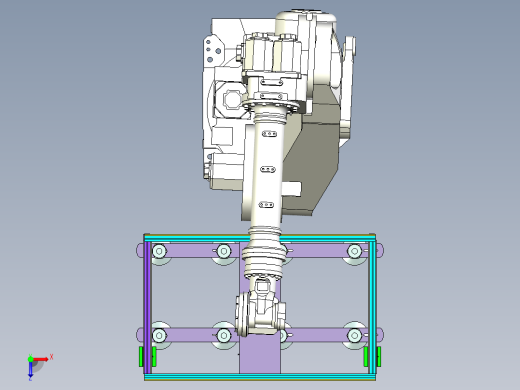
Task: Click the green Y origin dot of the triad
Action: (x=30, y=359)
